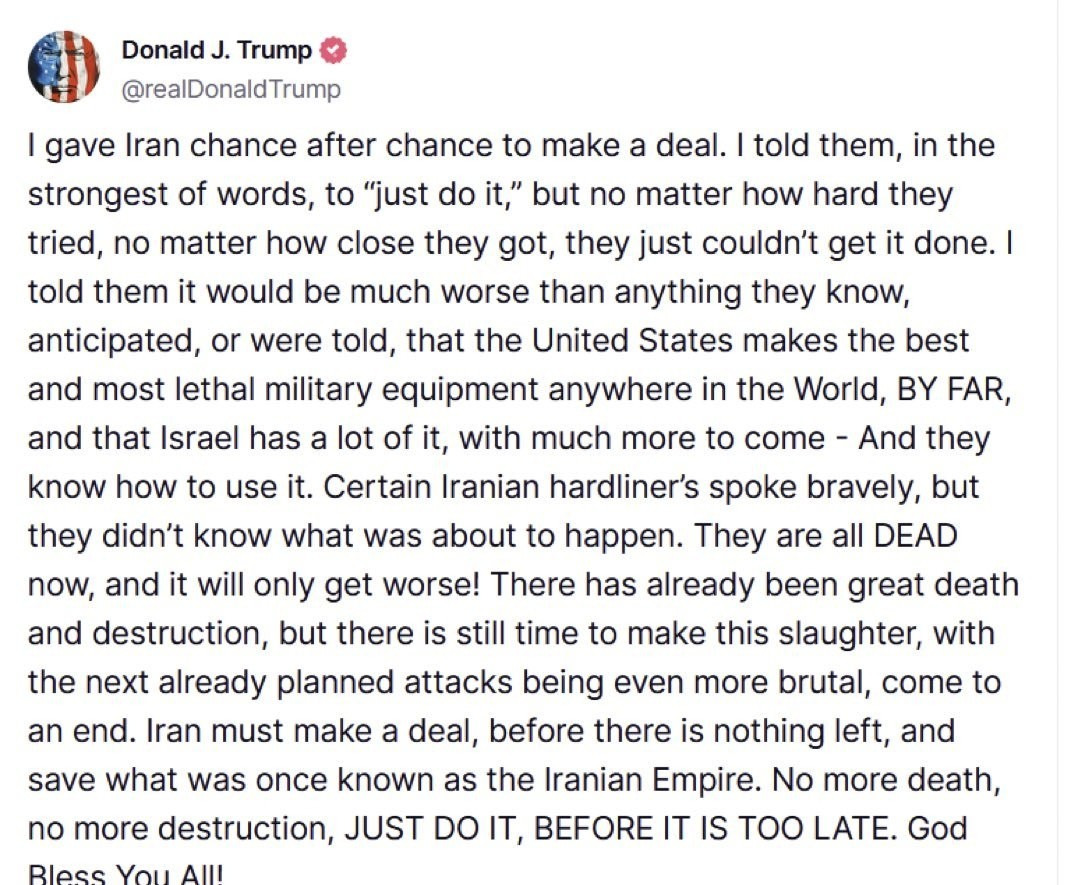Screen dimensions: 1070x885
Task: Click the capitalized word "DEAD"
Action: (916, 536)
